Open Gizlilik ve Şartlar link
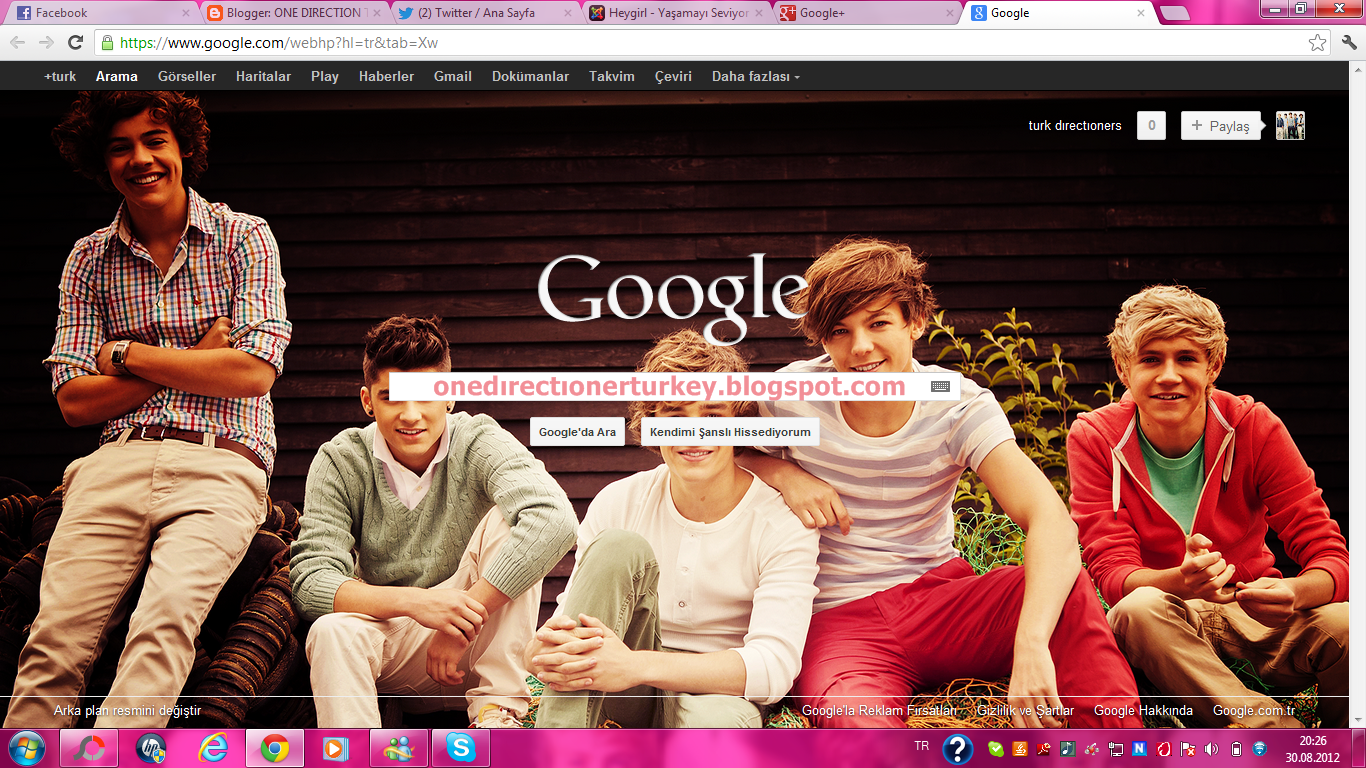1366x768 pixels. click(1025, 711)
